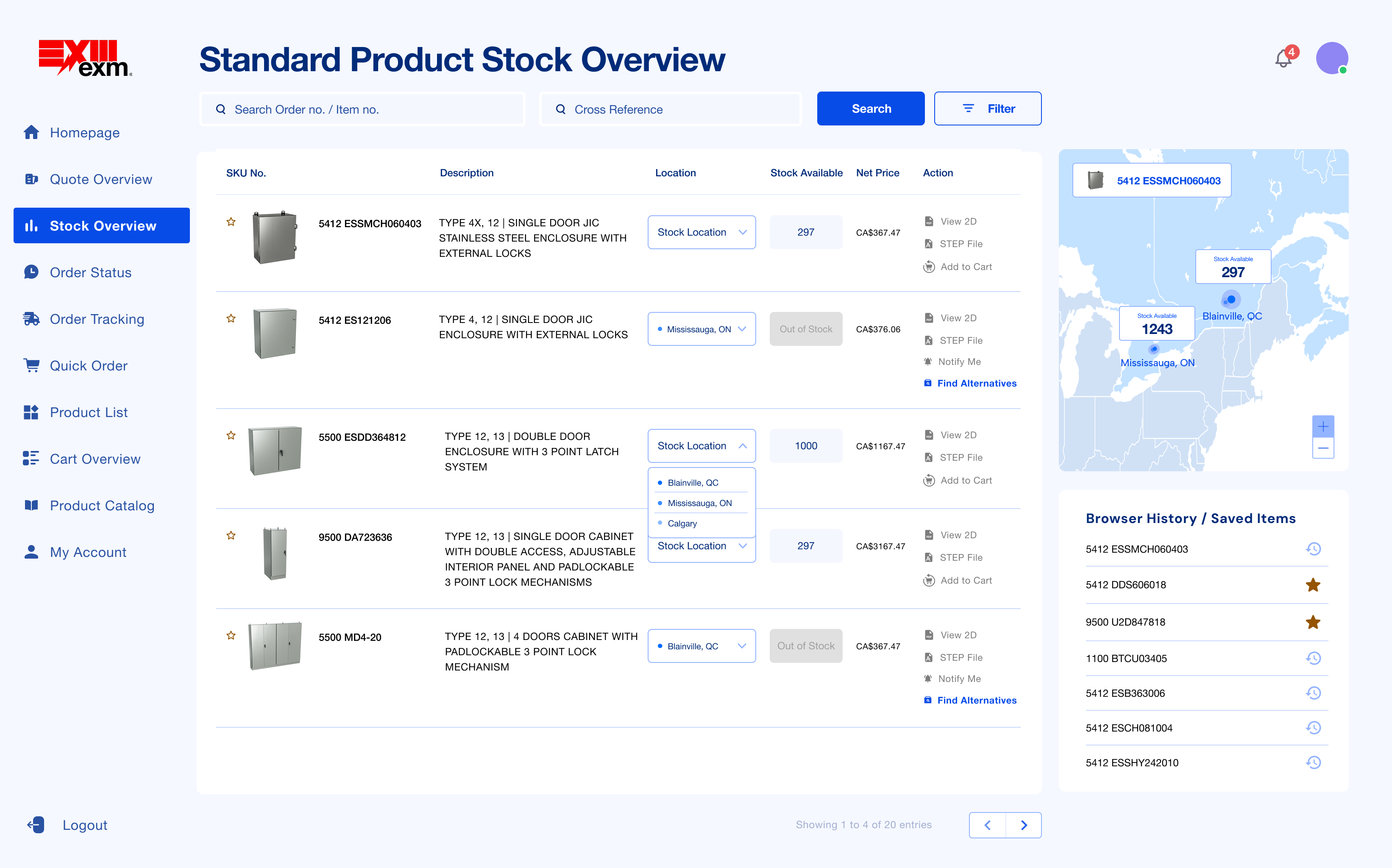Image resolution: width=1392 pixels, height=868 pixels.
Task: Expand Stock Location dropdown for 5412 ESSMCH060403
Action: 701,233
